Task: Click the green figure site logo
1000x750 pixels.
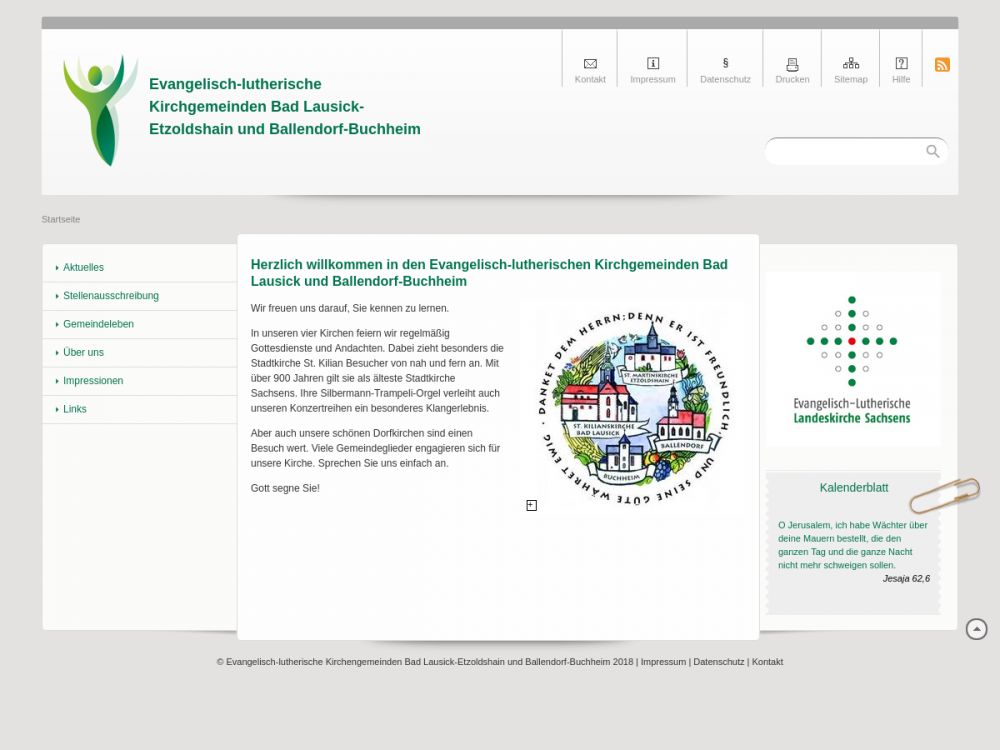Action: (x=100, y=111)
